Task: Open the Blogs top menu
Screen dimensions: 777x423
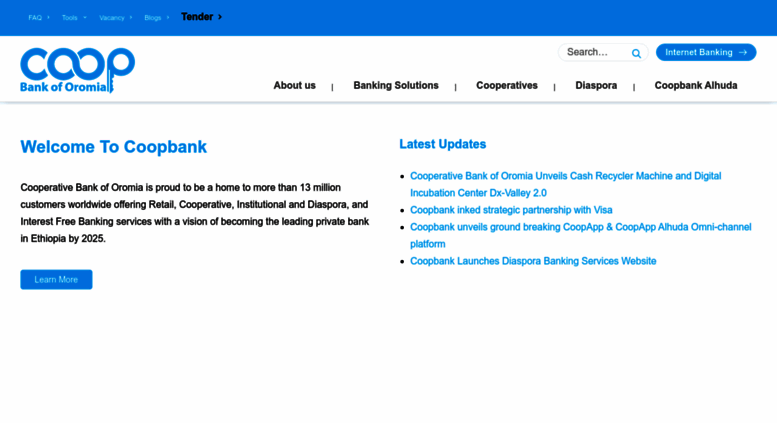Action: (153, 17)
